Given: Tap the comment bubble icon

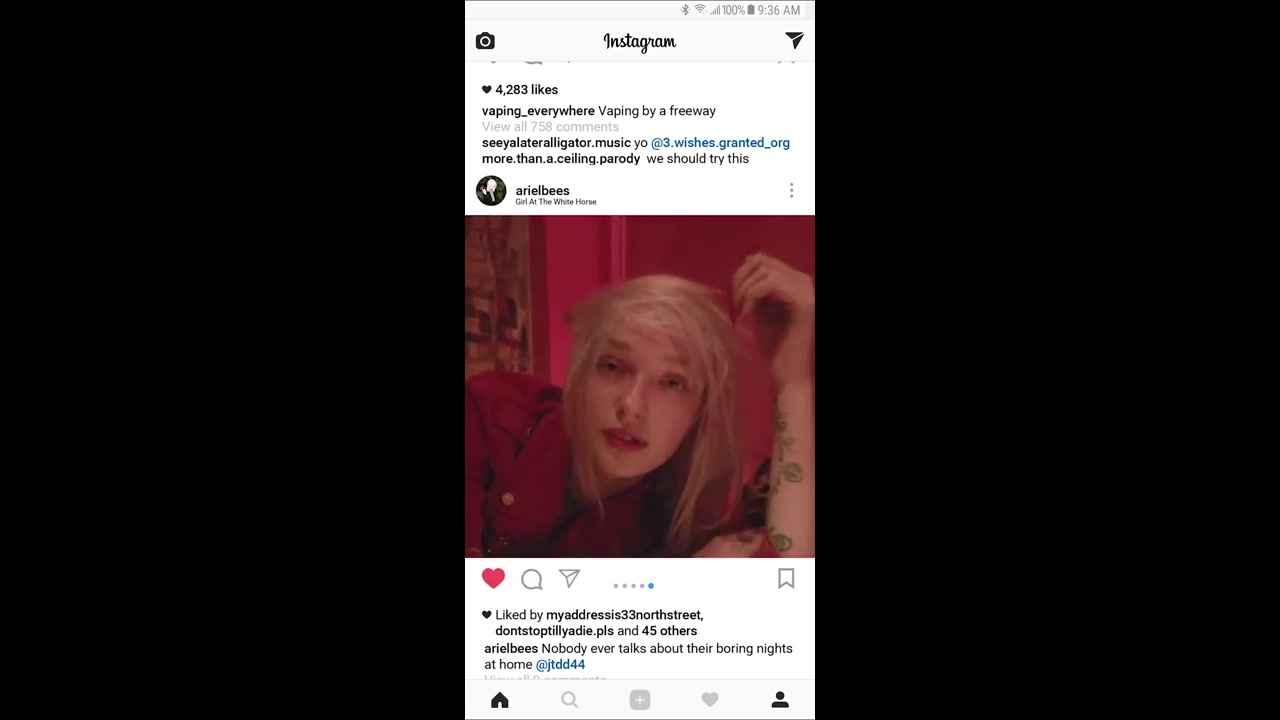Looking at the screenshot, I should coord(532,579).
